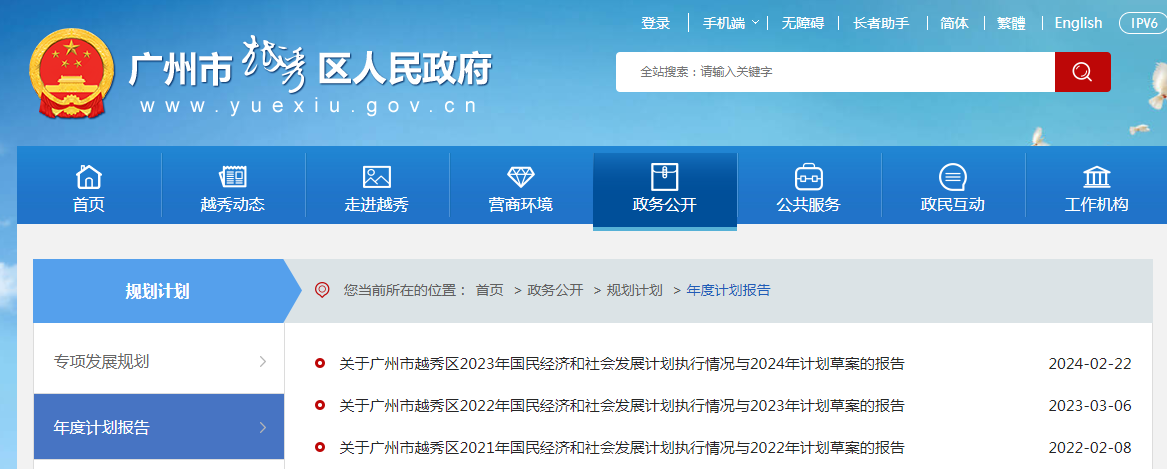This screenshot has height=469, width=1167.
Task: Go to 政务公开 in the breadcrumb
Action: point(555,290)
